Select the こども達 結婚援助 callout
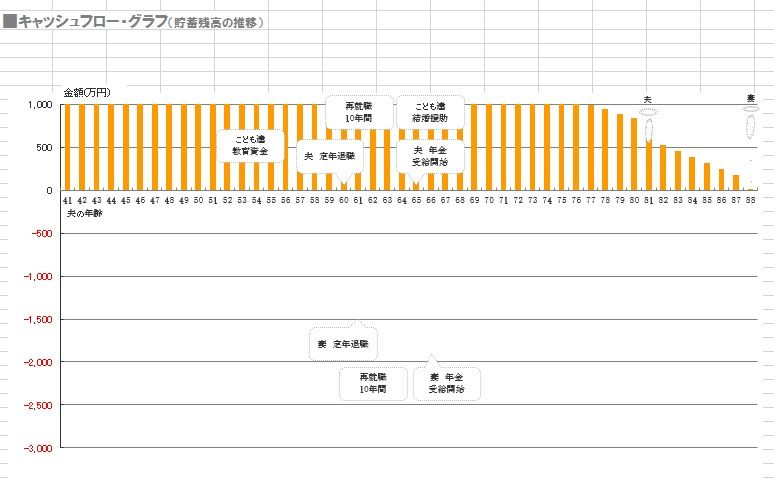Image resolution: width=774 pixels, height=483 pixels. click(430, 112)
